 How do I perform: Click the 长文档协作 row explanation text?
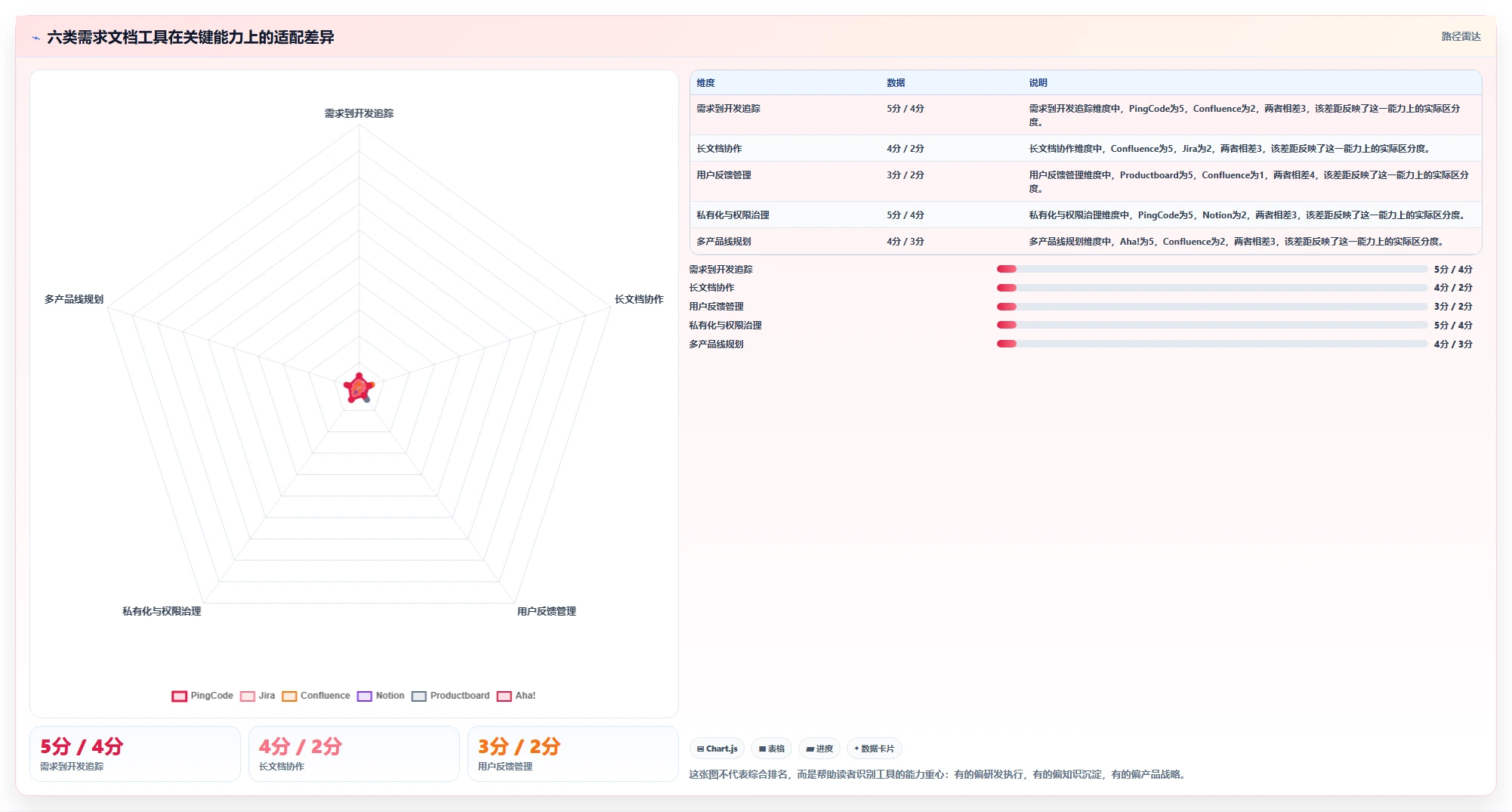pyautogui.click(x=1230, y=149)
